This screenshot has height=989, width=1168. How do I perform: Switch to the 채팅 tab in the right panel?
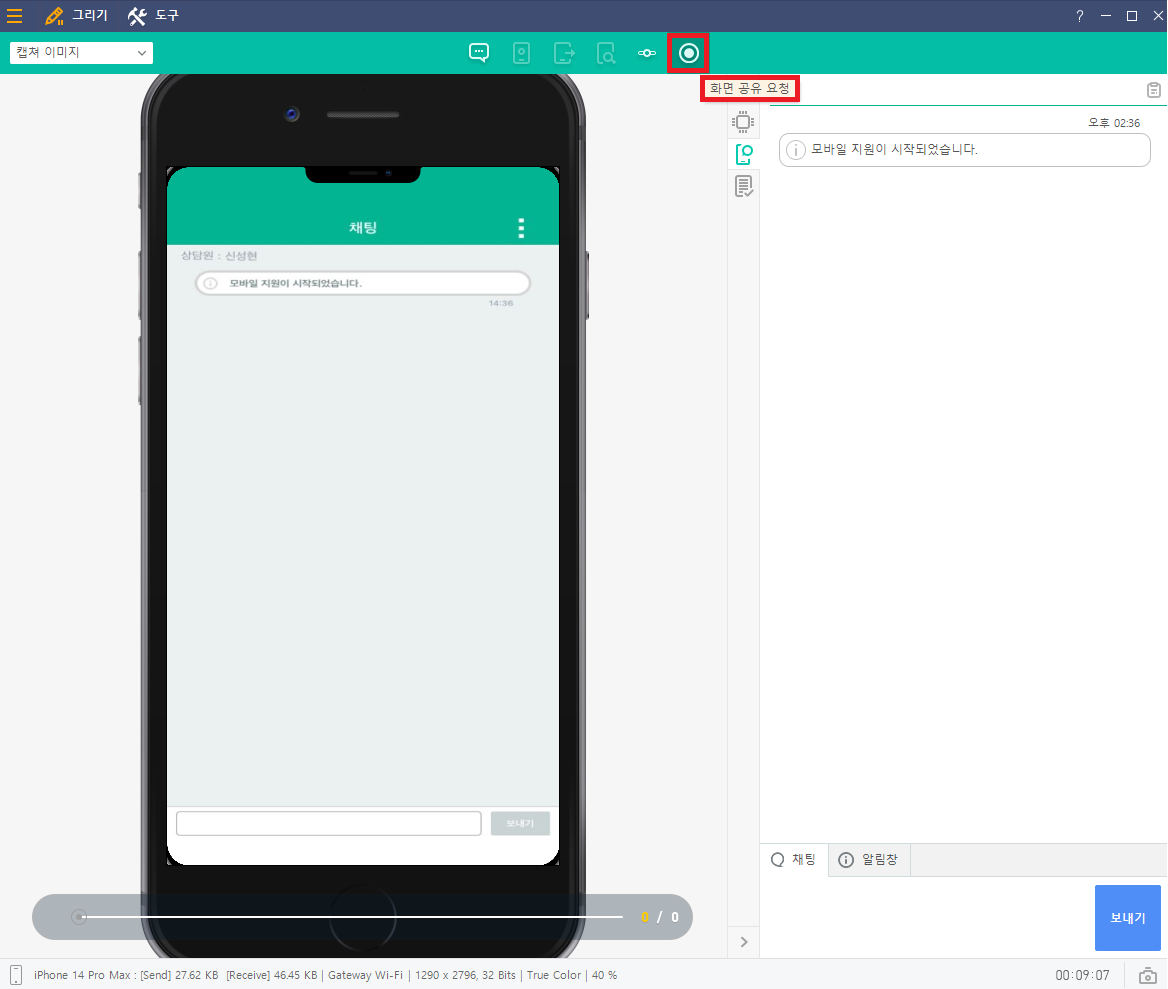pyautogui.click(x=794, y=859)
